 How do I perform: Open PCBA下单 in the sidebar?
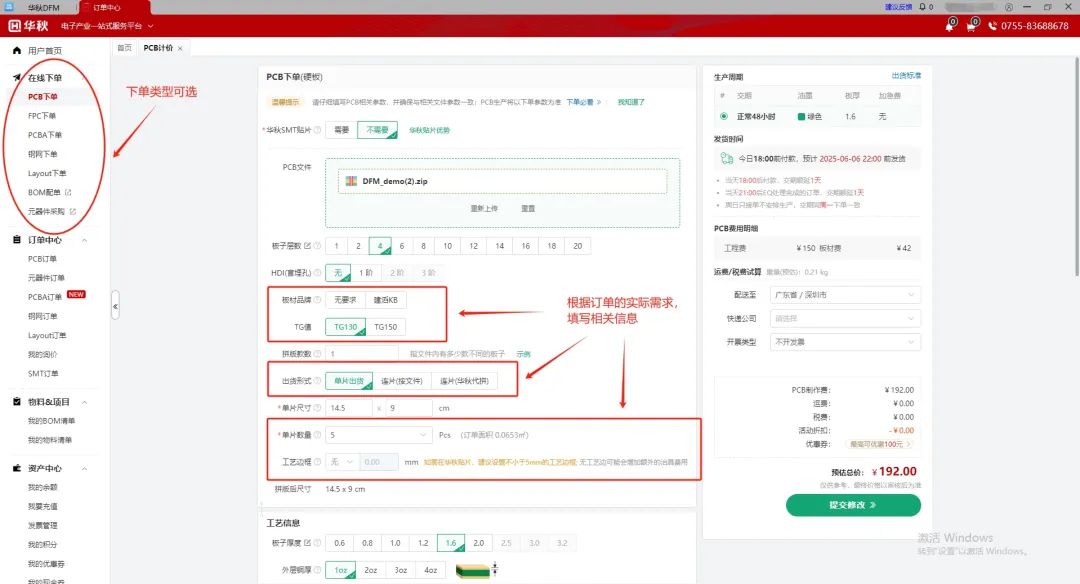45,135
